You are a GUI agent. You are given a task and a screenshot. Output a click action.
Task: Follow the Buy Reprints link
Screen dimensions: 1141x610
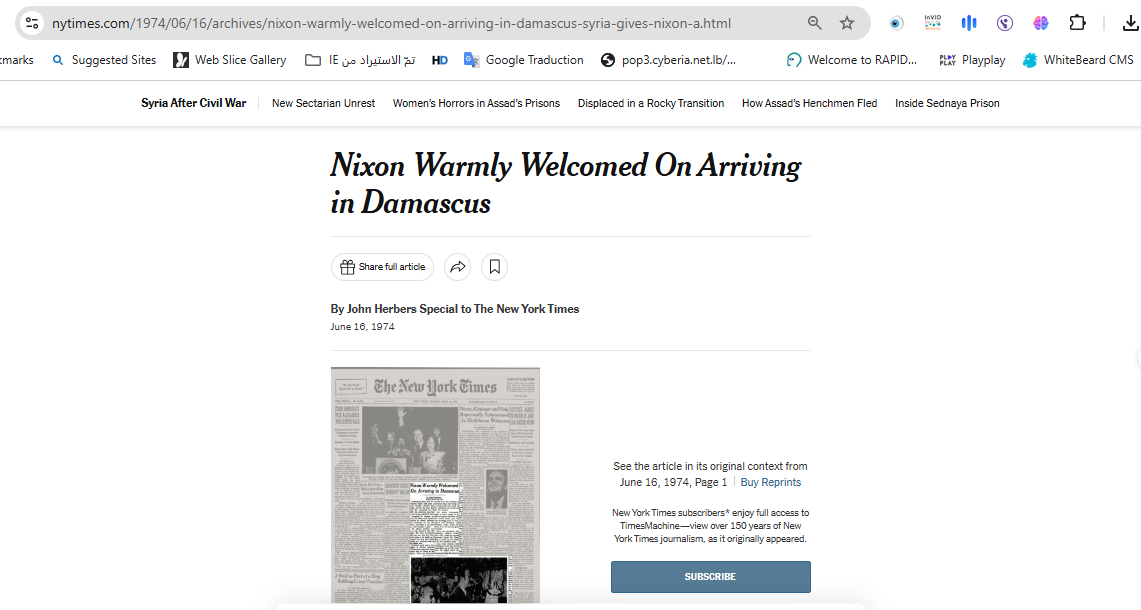coord(770,482)
